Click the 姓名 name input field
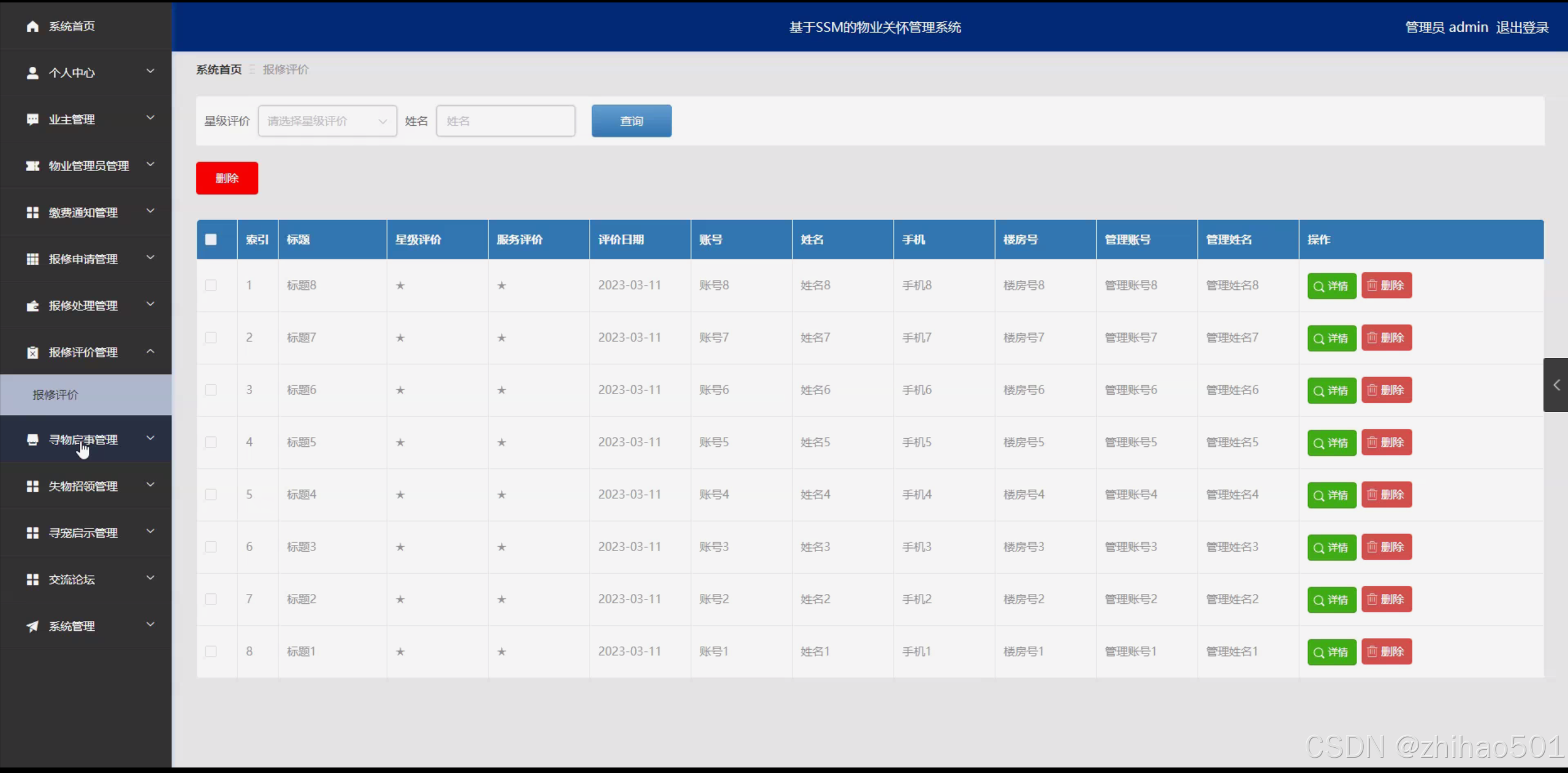This screenshot has width=1568, height=773. 505,121
